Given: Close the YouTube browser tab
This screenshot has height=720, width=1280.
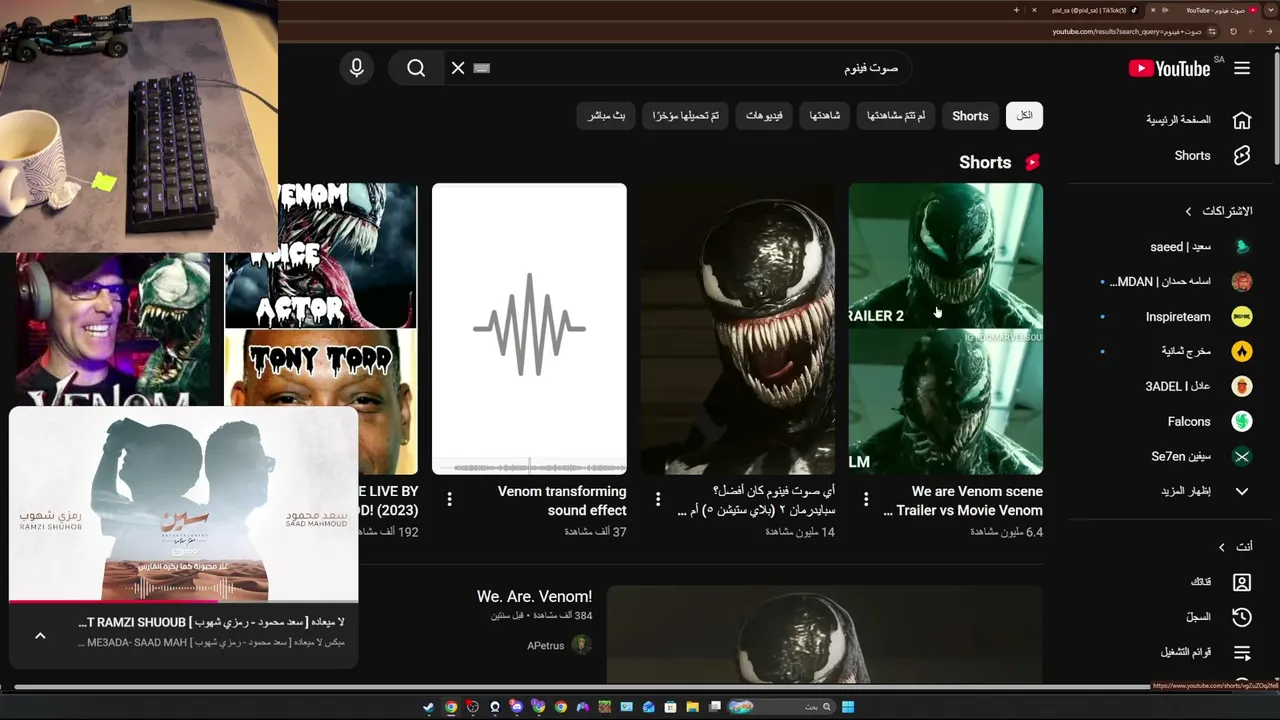Looking at the screenshot, I should click(x=1153, y=10).
